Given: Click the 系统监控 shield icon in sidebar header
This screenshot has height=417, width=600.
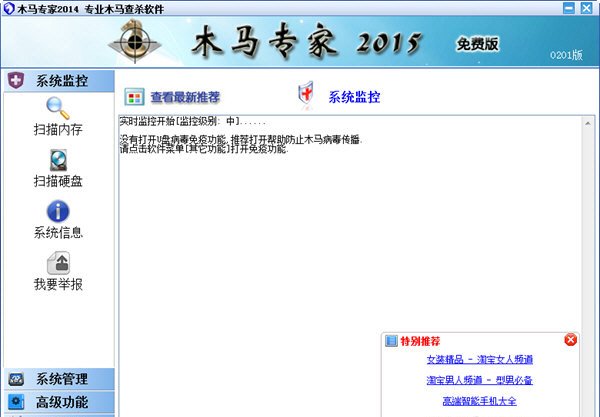Looking at the screenshot, I should (x=16, y=80).
